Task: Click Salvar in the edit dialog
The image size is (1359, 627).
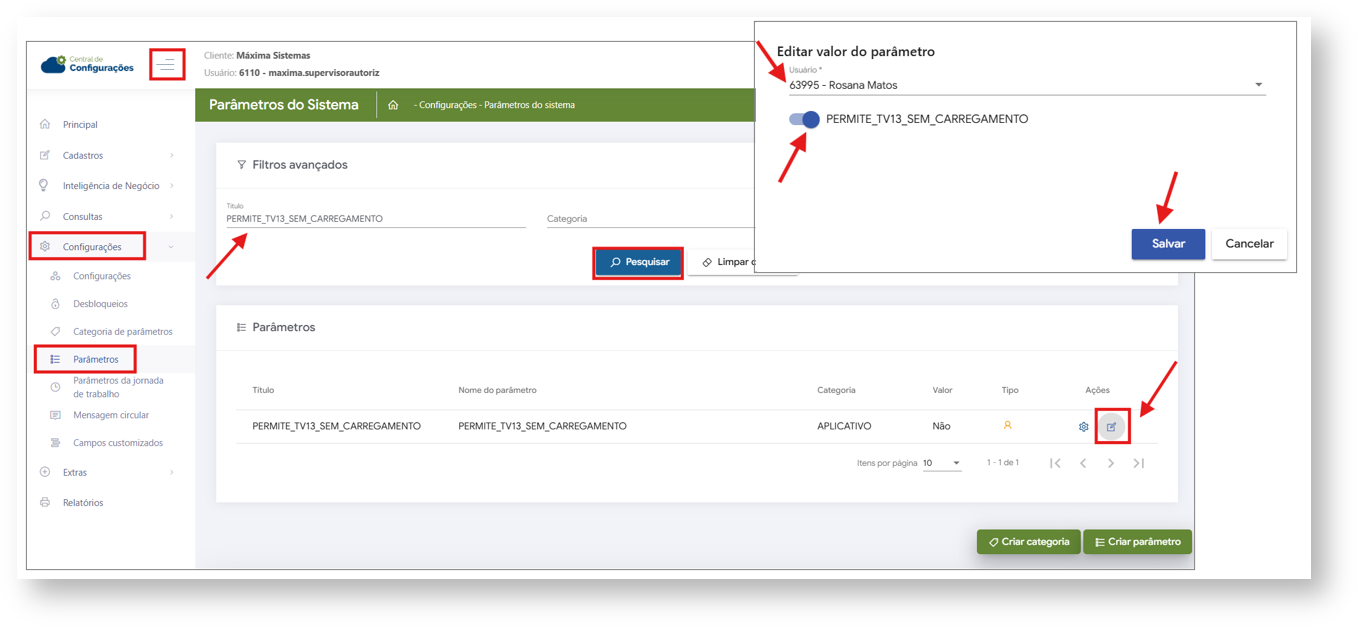Action: tap(1168, 244)
